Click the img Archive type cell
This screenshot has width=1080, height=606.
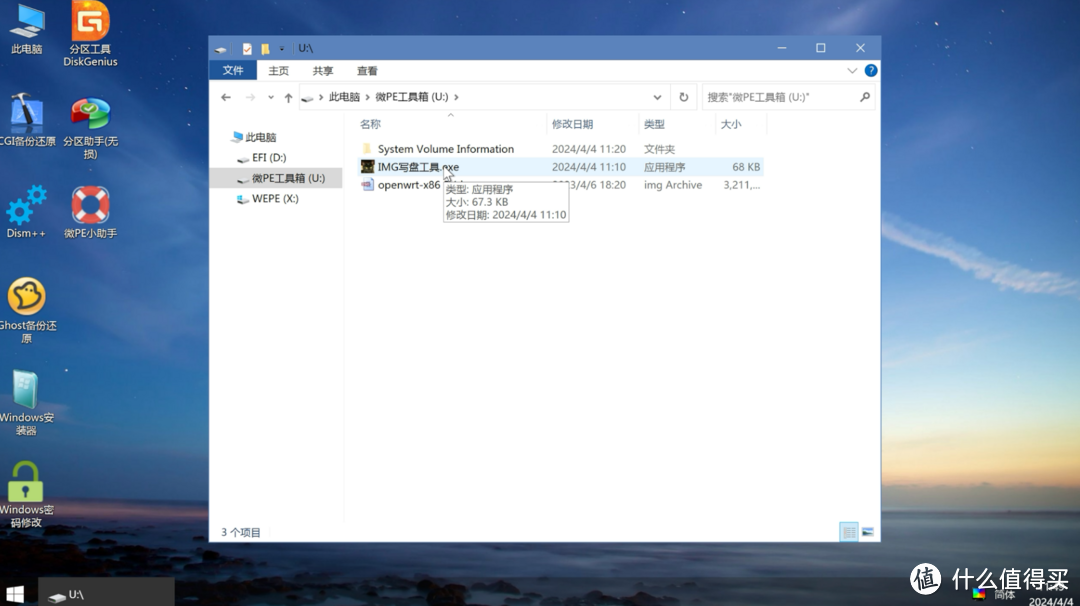(x=673, y=185)
